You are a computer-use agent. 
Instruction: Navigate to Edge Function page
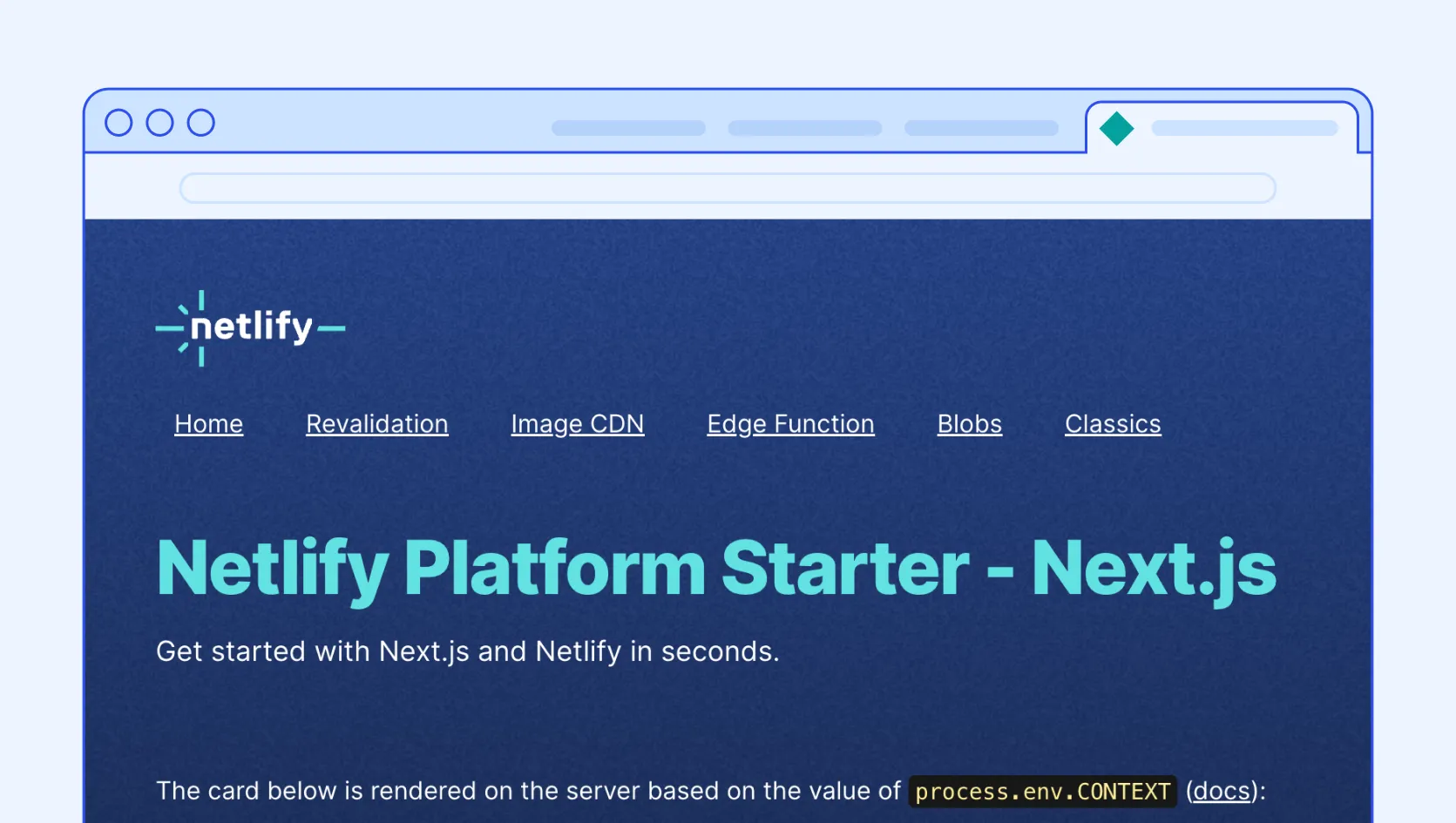coord(790,424)
